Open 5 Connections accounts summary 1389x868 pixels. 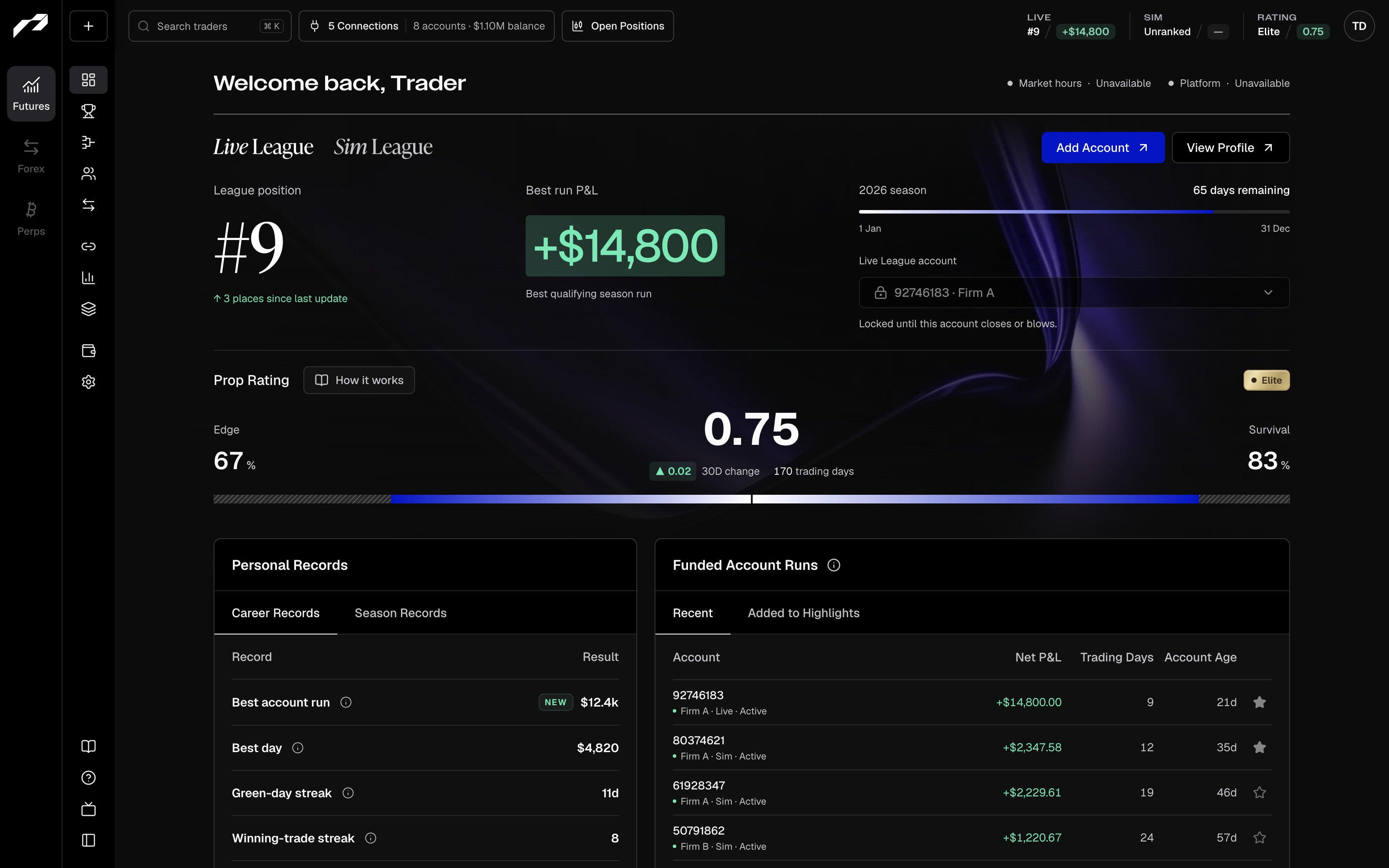point(426,26)
